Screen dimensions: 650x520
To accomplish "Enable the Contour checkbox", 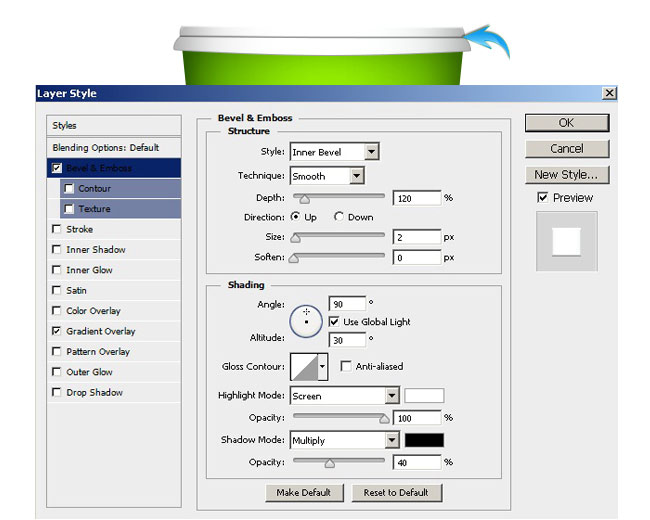I will tap(69, 188).
